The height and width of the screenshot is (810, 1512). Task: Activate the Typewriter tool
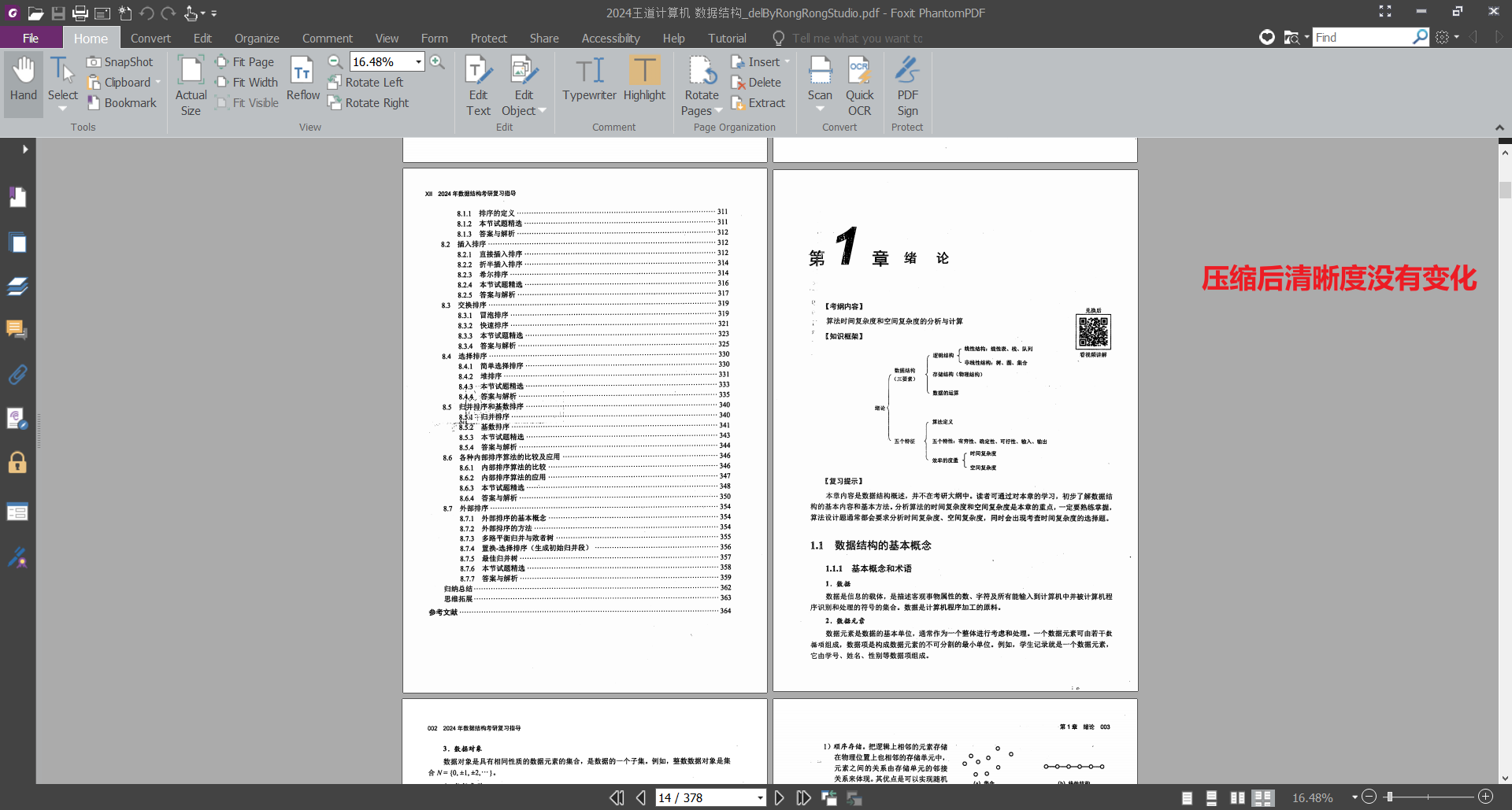pos(589,80)
